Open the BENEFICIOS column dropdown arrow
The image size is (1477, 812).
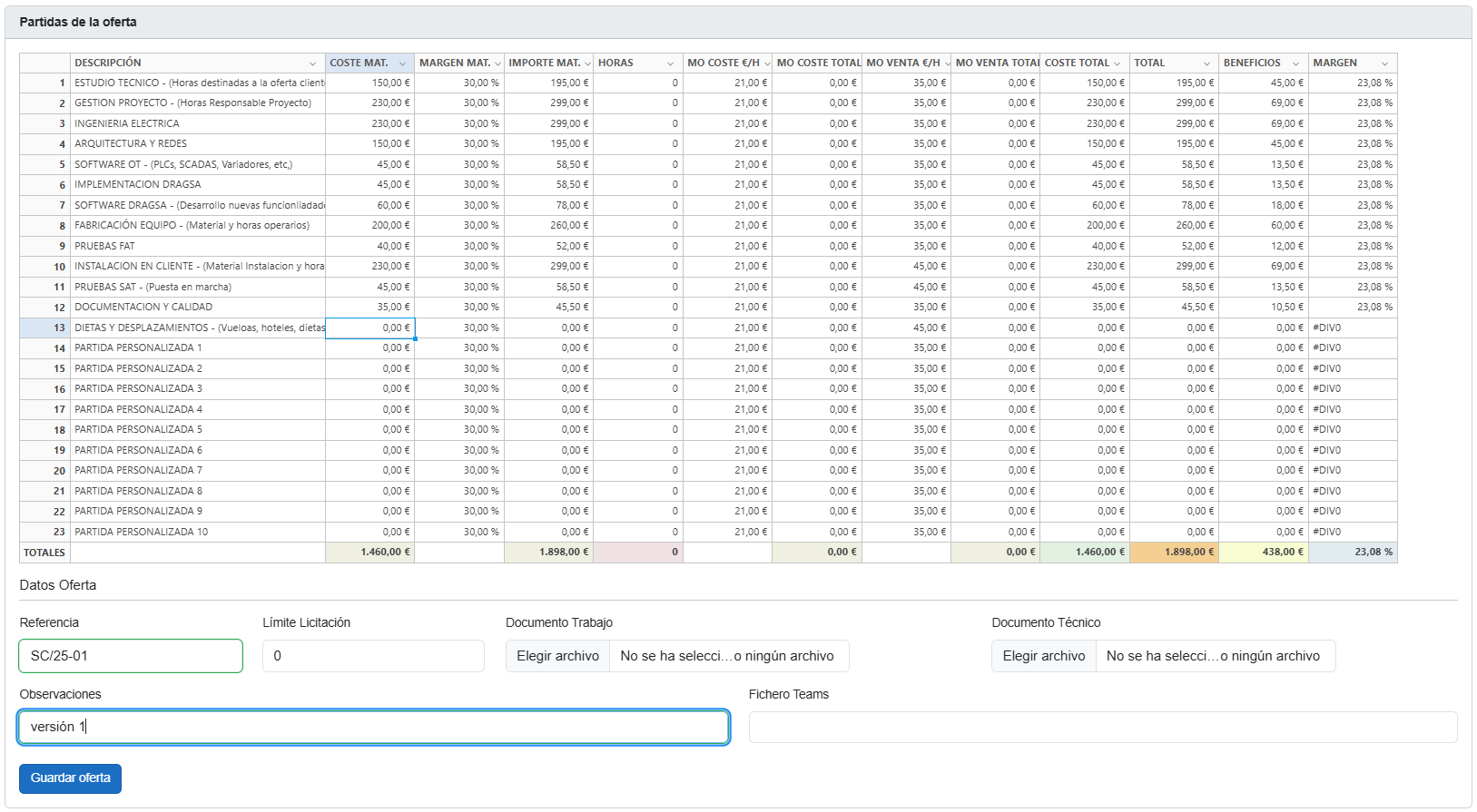click(x=1295, y=64)
